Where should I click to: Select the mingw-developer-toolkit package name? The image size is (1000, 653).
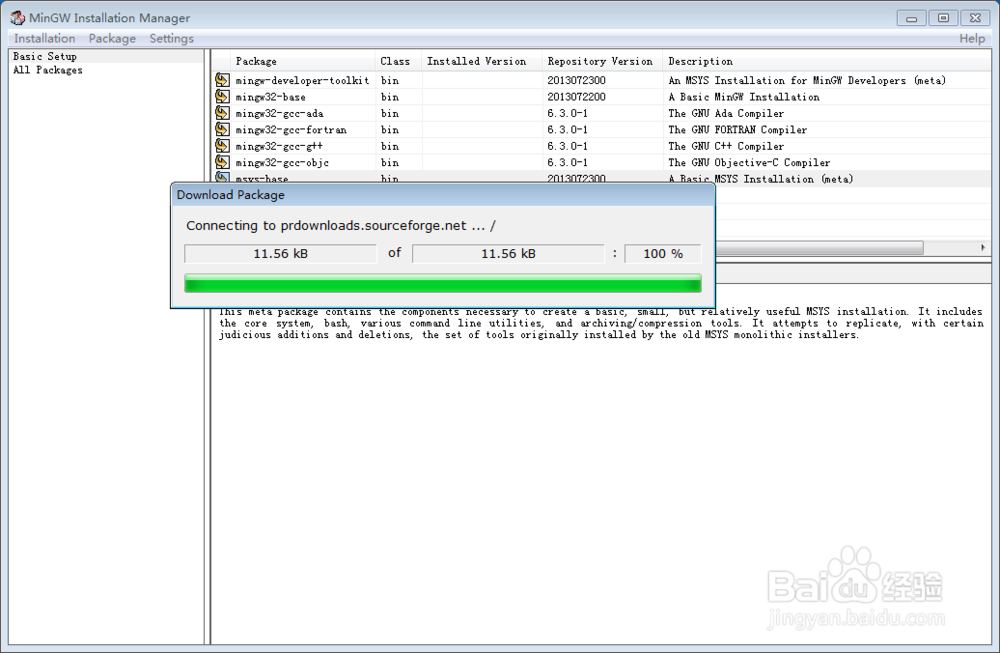click(302, 80)
